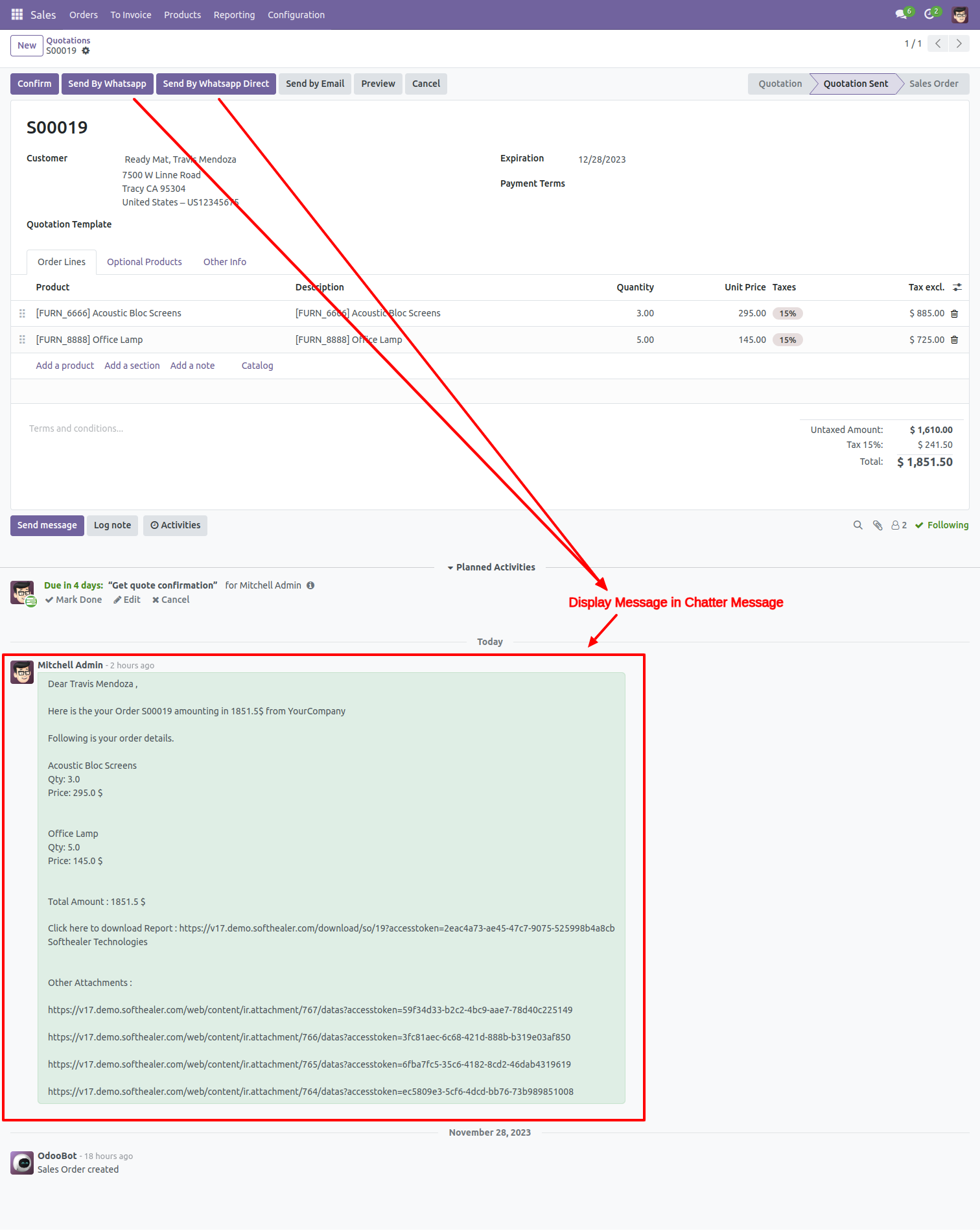Viewport: 980px width, 1231px height.
Task: Click the Terms and conditions field
Action: tap(76, 428)
